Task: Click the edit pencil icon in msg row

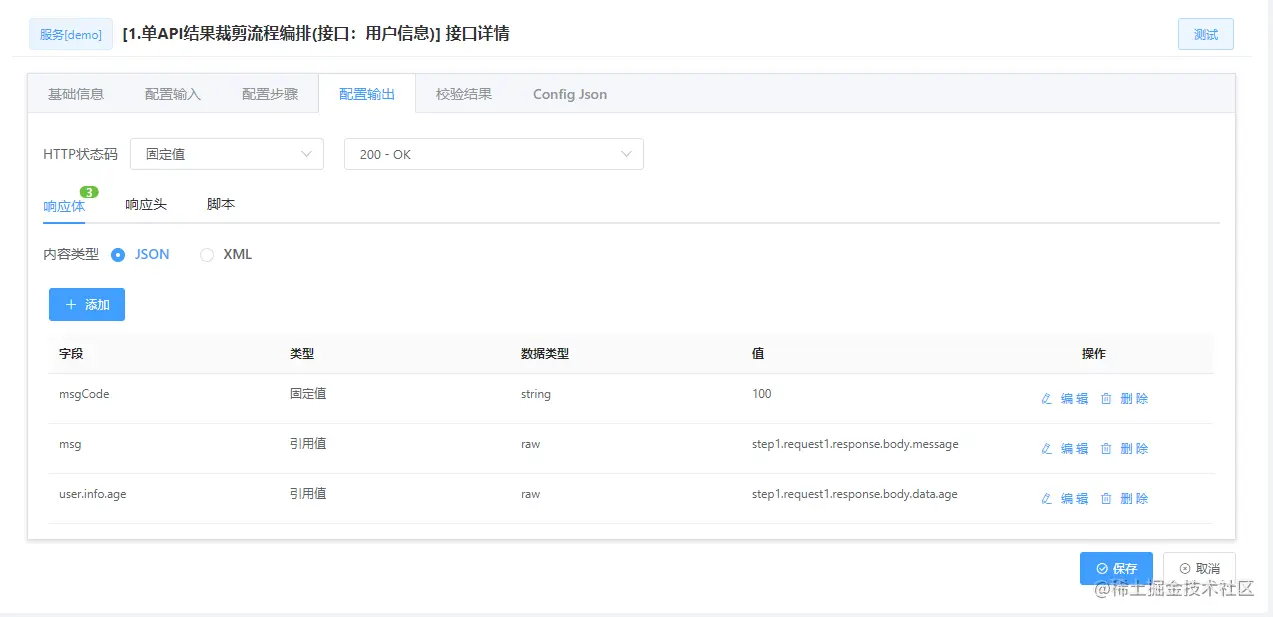Action: (1047, 448)
